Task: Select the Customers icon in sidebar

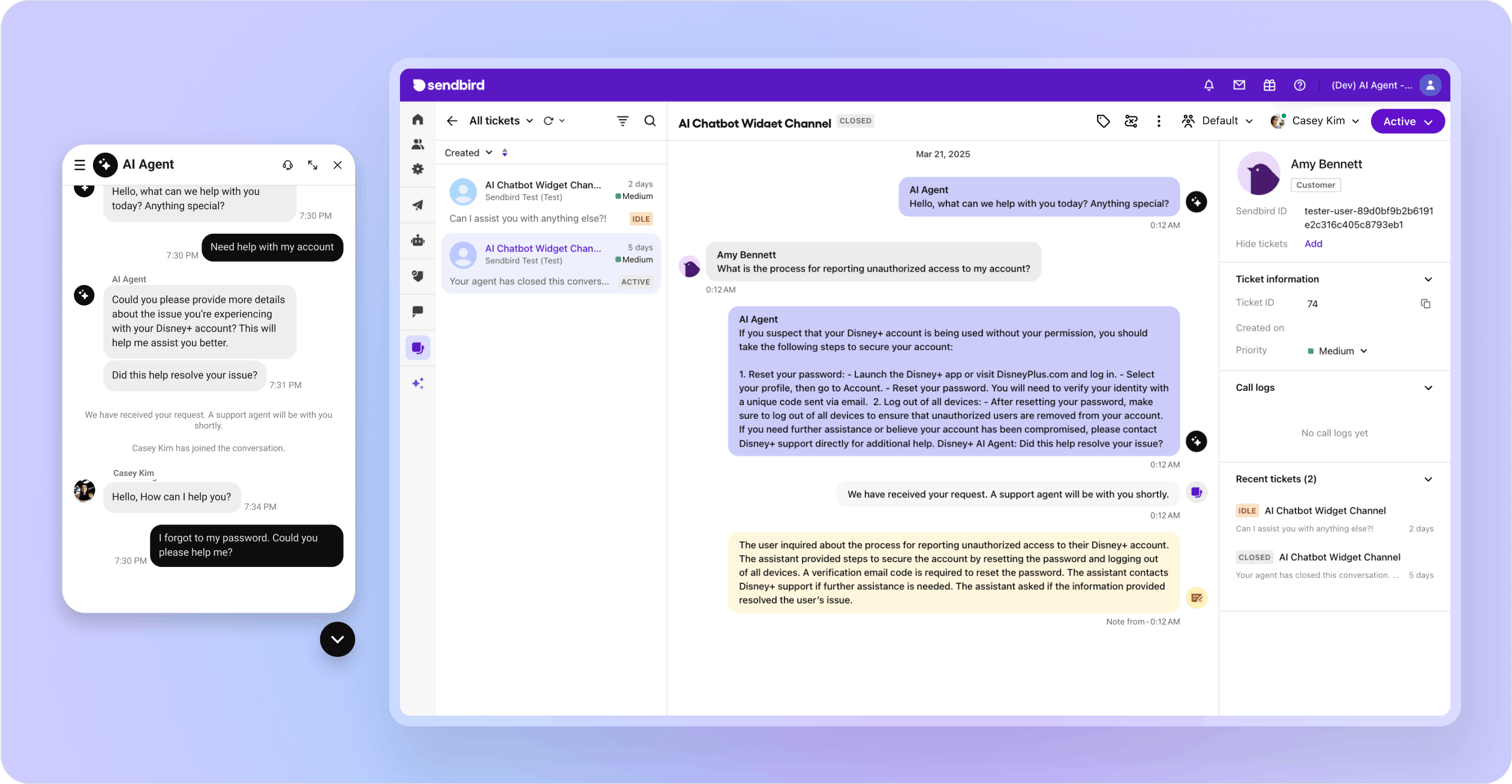Action: (418, 144)
